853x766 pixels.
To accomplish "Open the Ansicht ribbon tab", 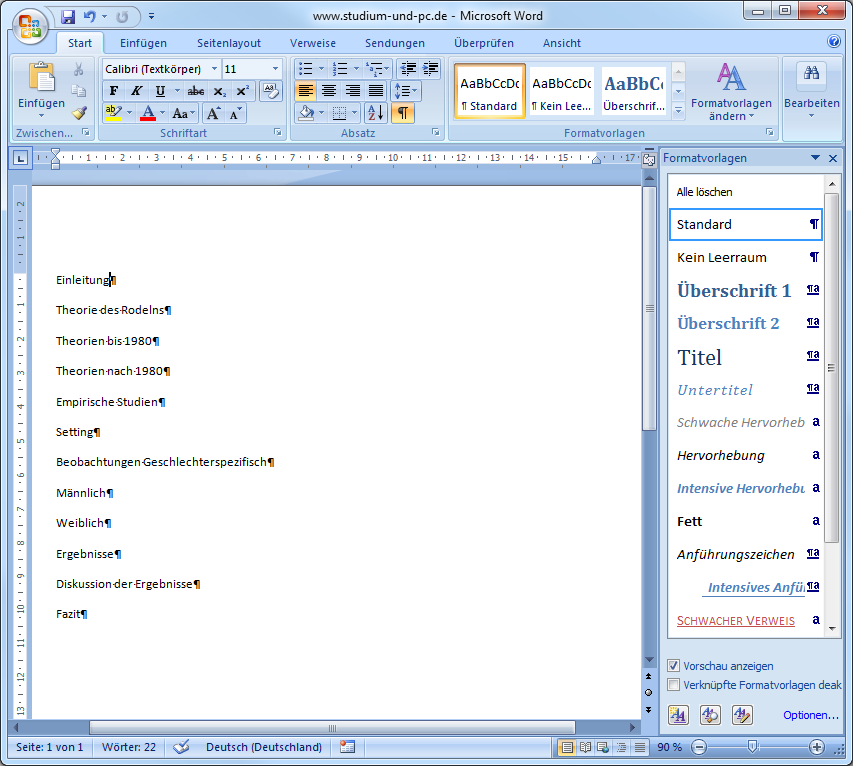I will pyautogui.click(x=562, y=43).
